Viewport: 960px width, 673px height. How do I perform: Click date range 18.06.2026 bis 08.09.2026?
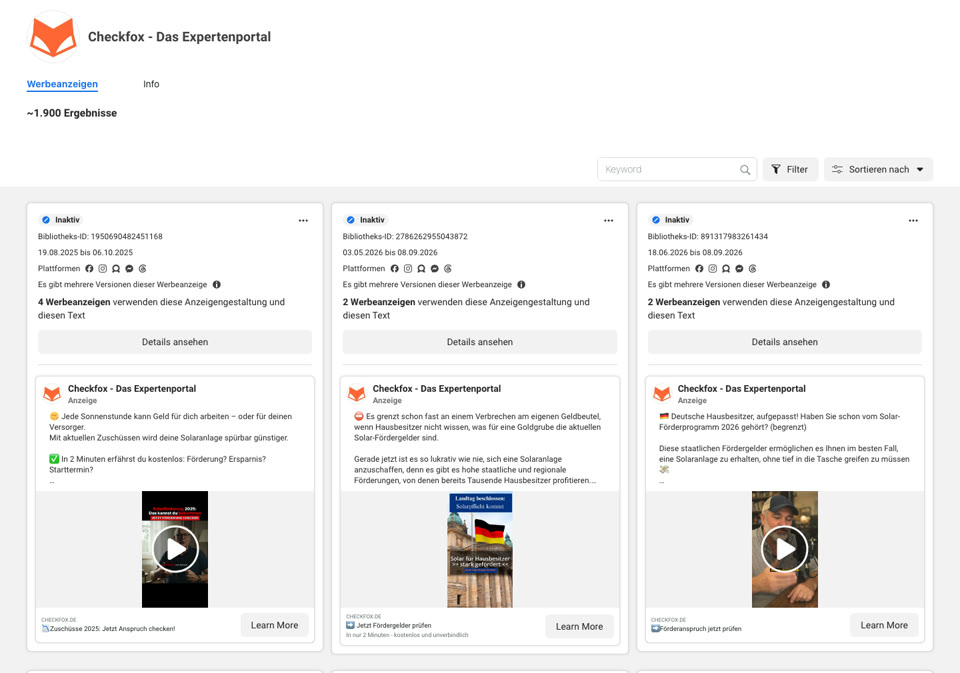pos(695,252)
